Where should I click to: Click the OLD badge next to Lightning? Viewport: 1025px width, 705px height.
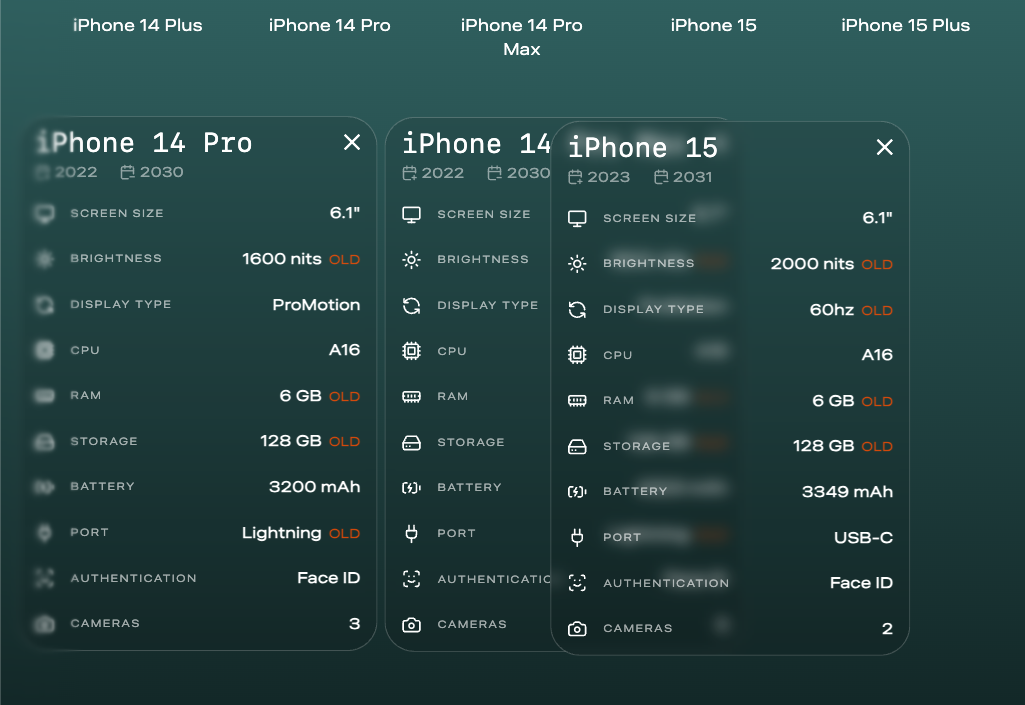tap(344, 534)
